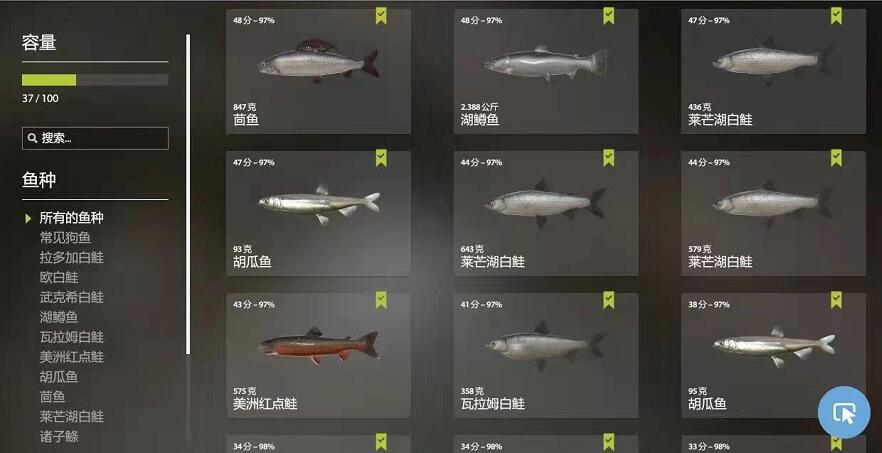Filter by 拉多加白鲑 species
This screenshot has height=453, width=882.
[x=71, y=257]
